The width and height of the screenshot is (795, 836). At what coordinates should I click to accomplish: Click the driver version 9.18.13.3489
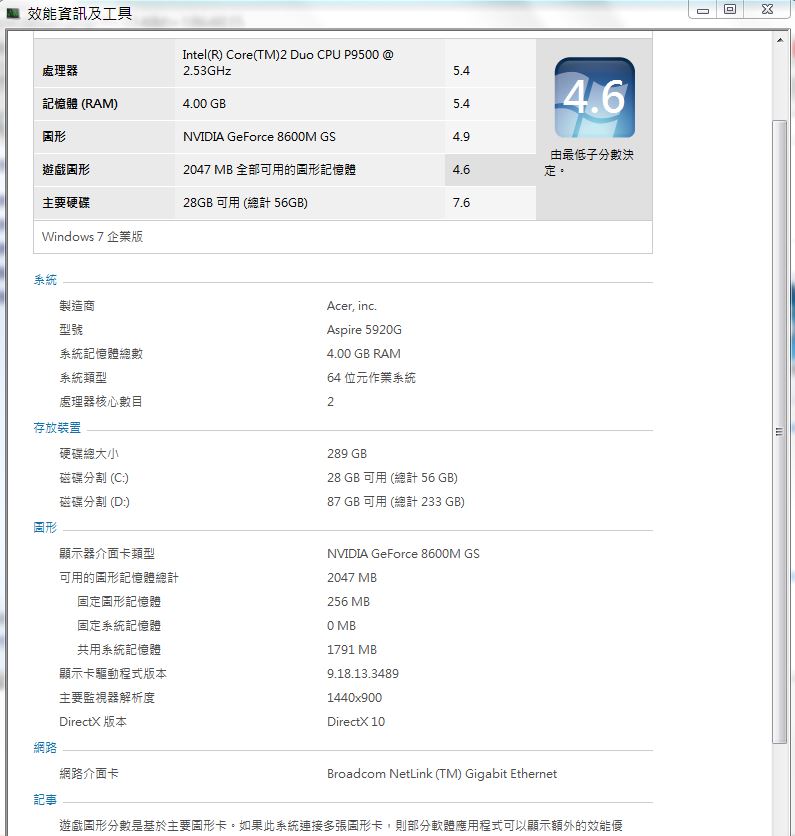(363, 673)
